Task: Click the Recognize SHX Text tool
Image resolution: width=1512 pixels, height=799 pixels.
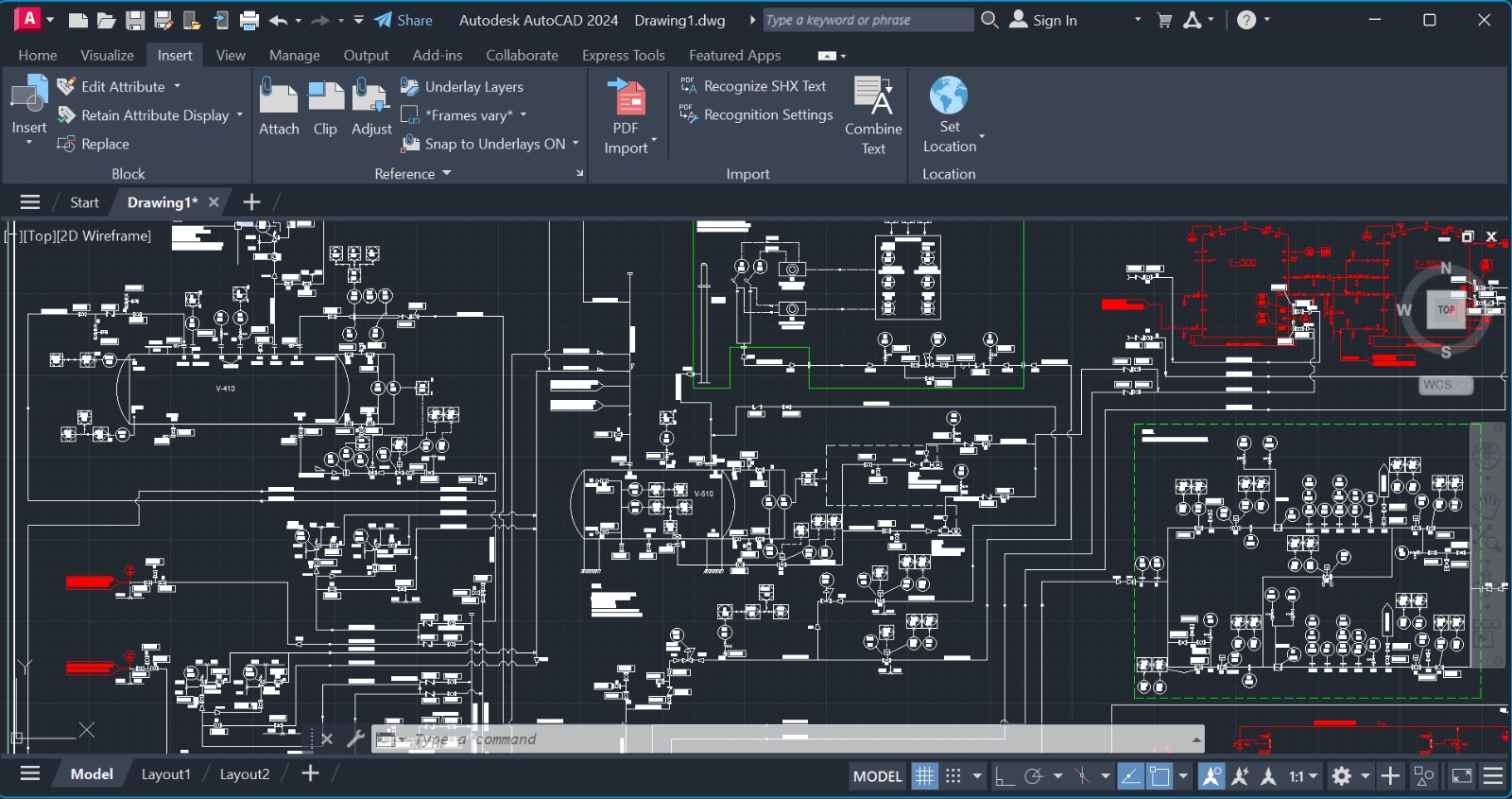Action: [x=753, y=86]
